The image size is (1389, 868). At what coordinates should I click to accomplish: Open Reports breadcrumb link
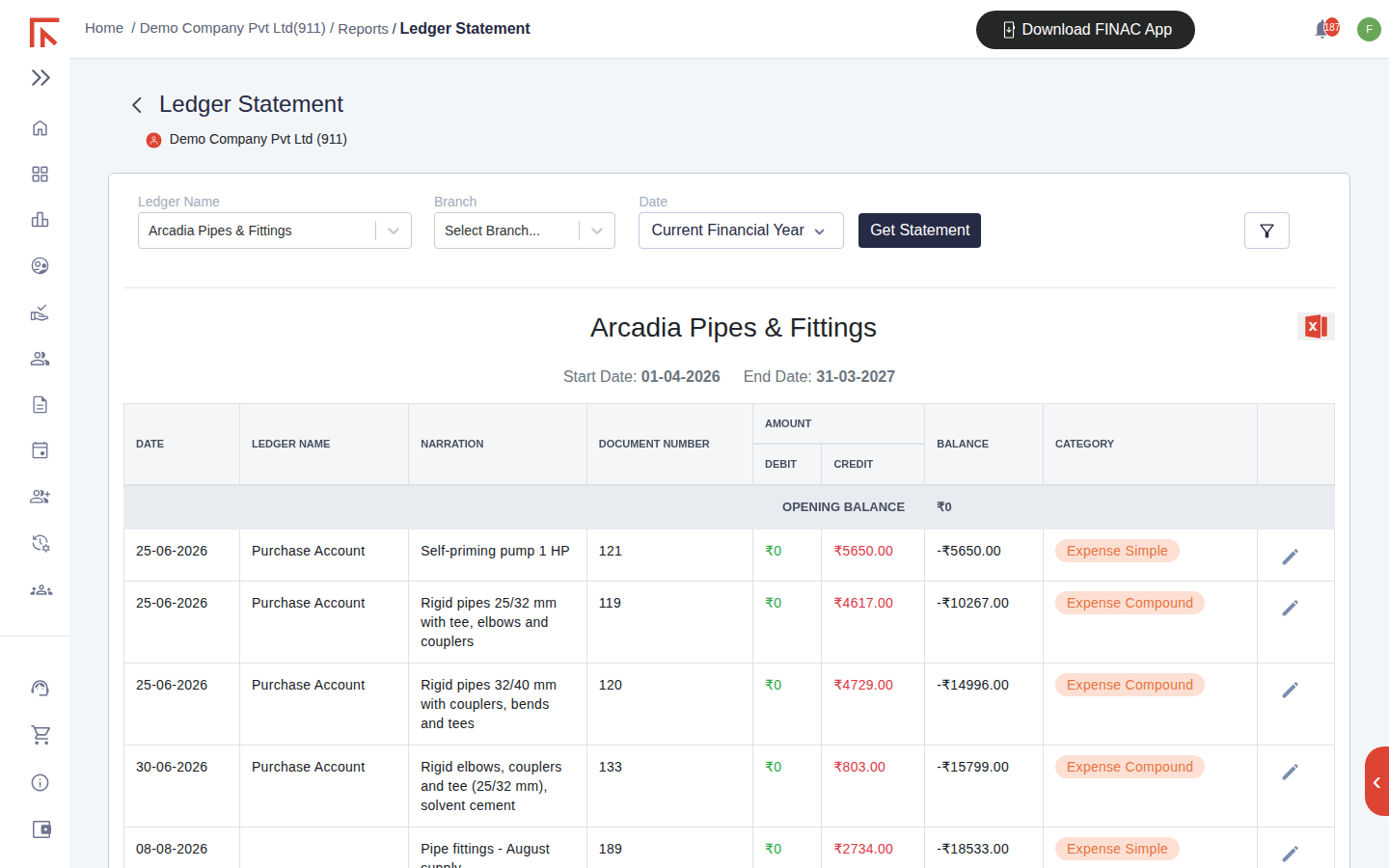pos(363,29)
